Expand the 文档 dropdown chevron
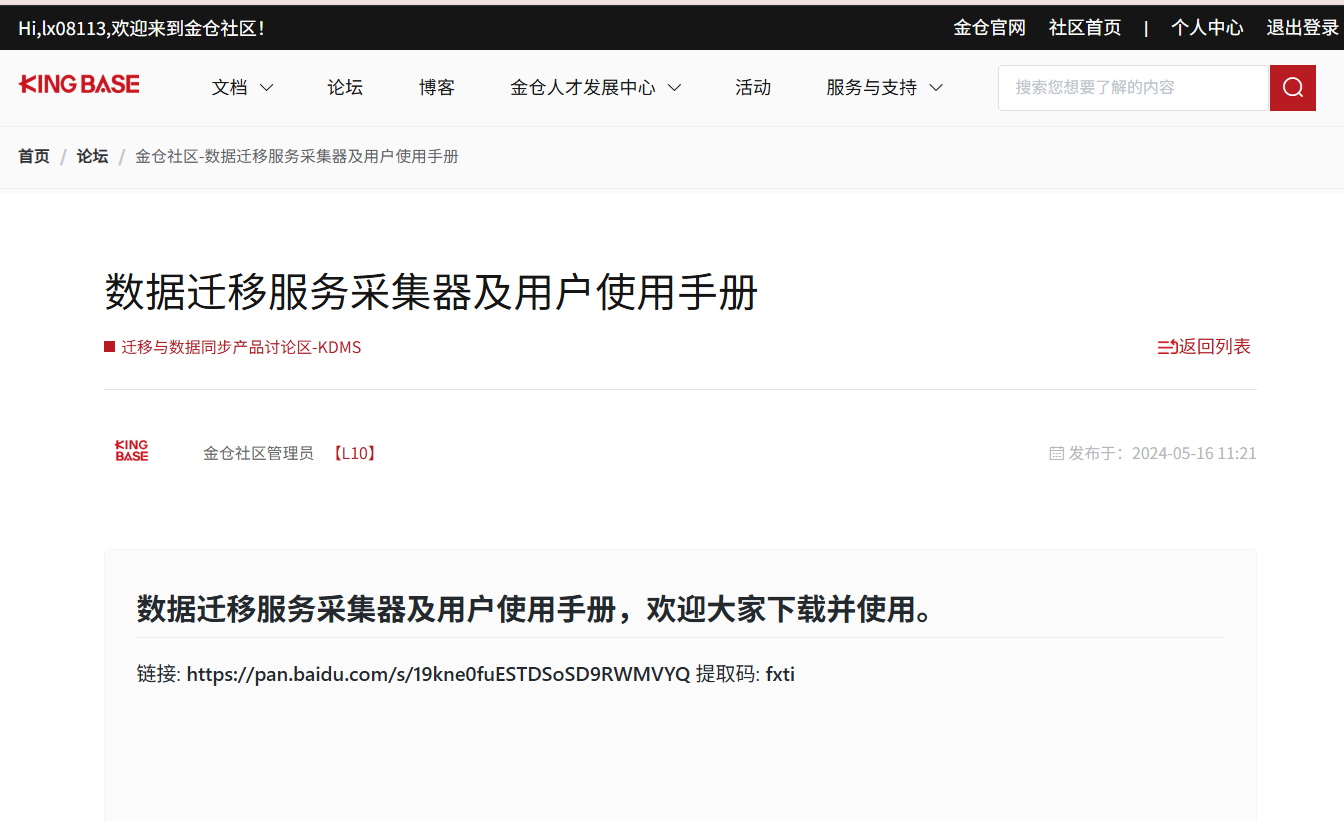 [267, 88]
